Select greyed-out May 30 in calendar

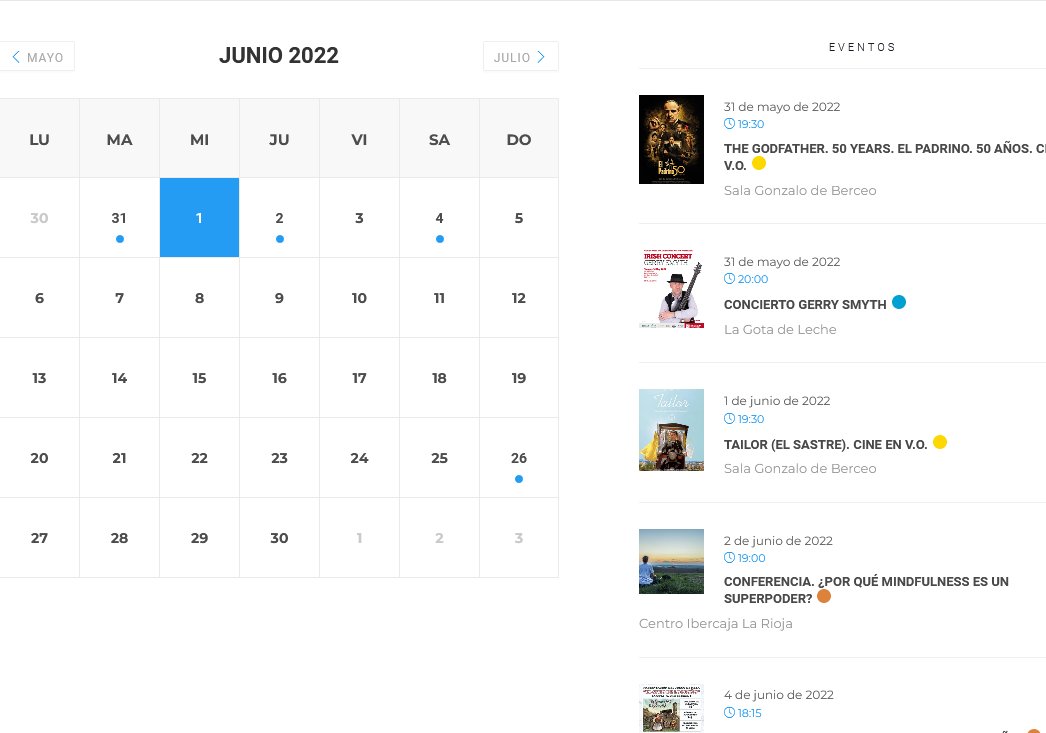[x=39, y=217]
